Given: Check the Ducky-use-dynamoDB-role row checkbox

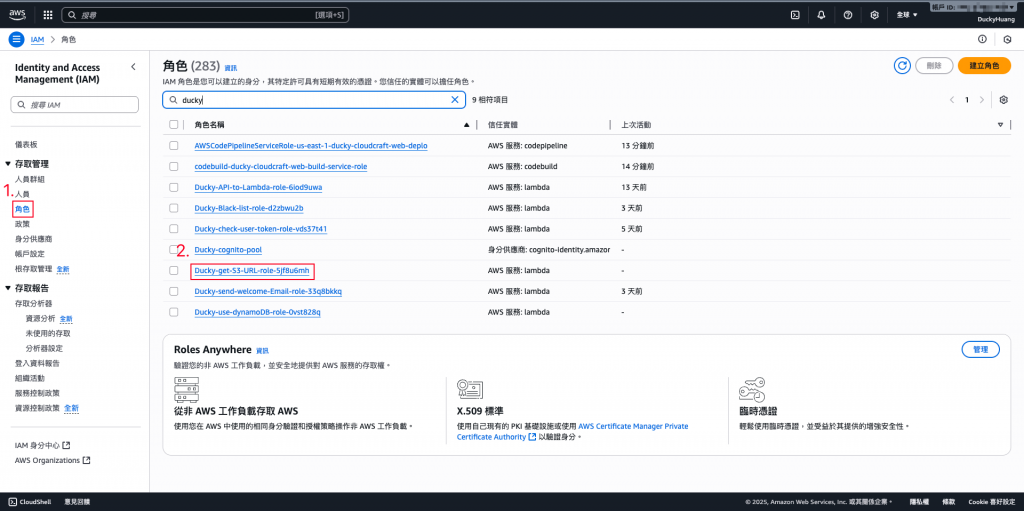Looking at the screenshot, I should tap(174, 312).
